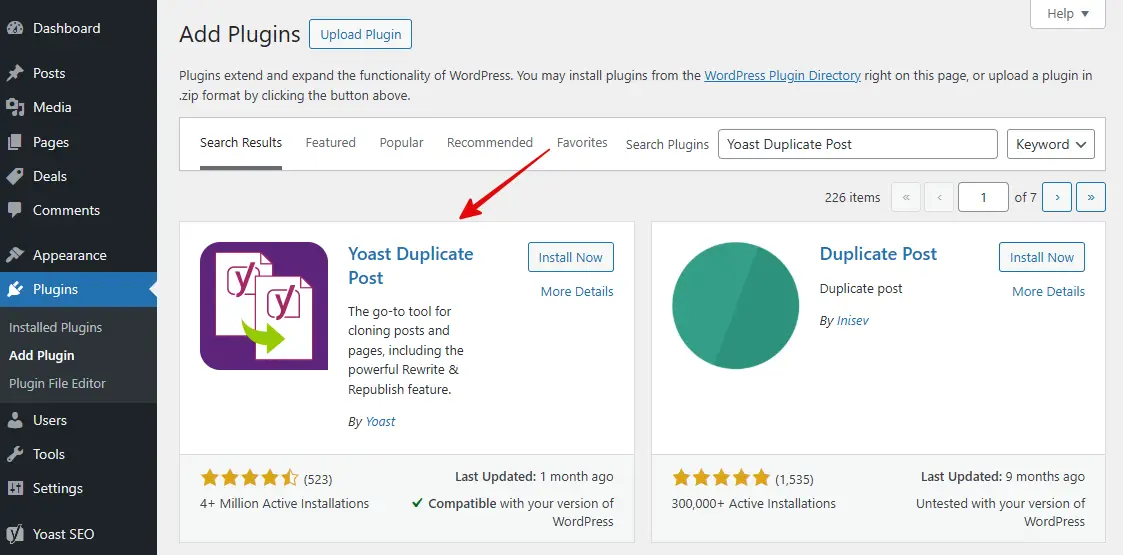
Task: Open the Users menu label
Action: coord(49,420)
